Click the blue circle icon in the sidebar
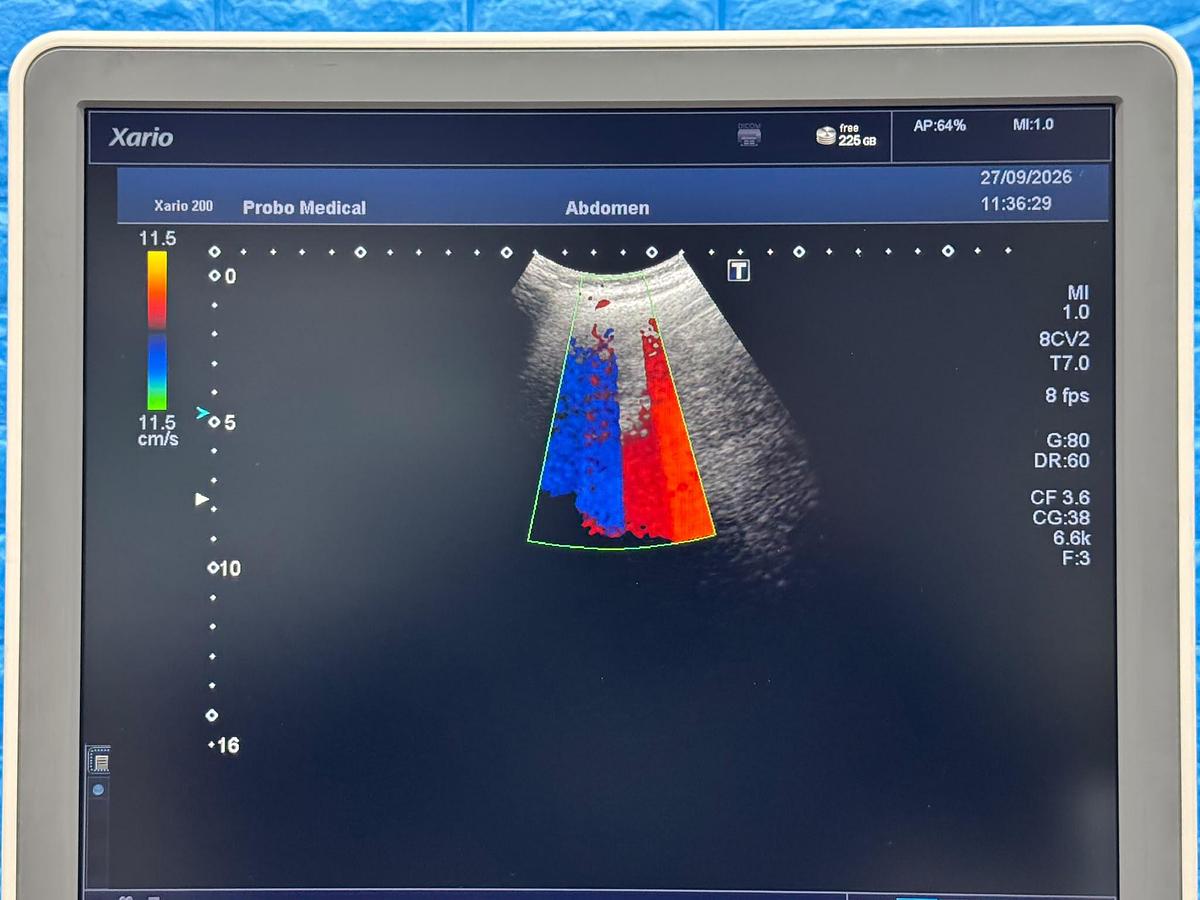 pyautogui.click(x=98, y=790)
